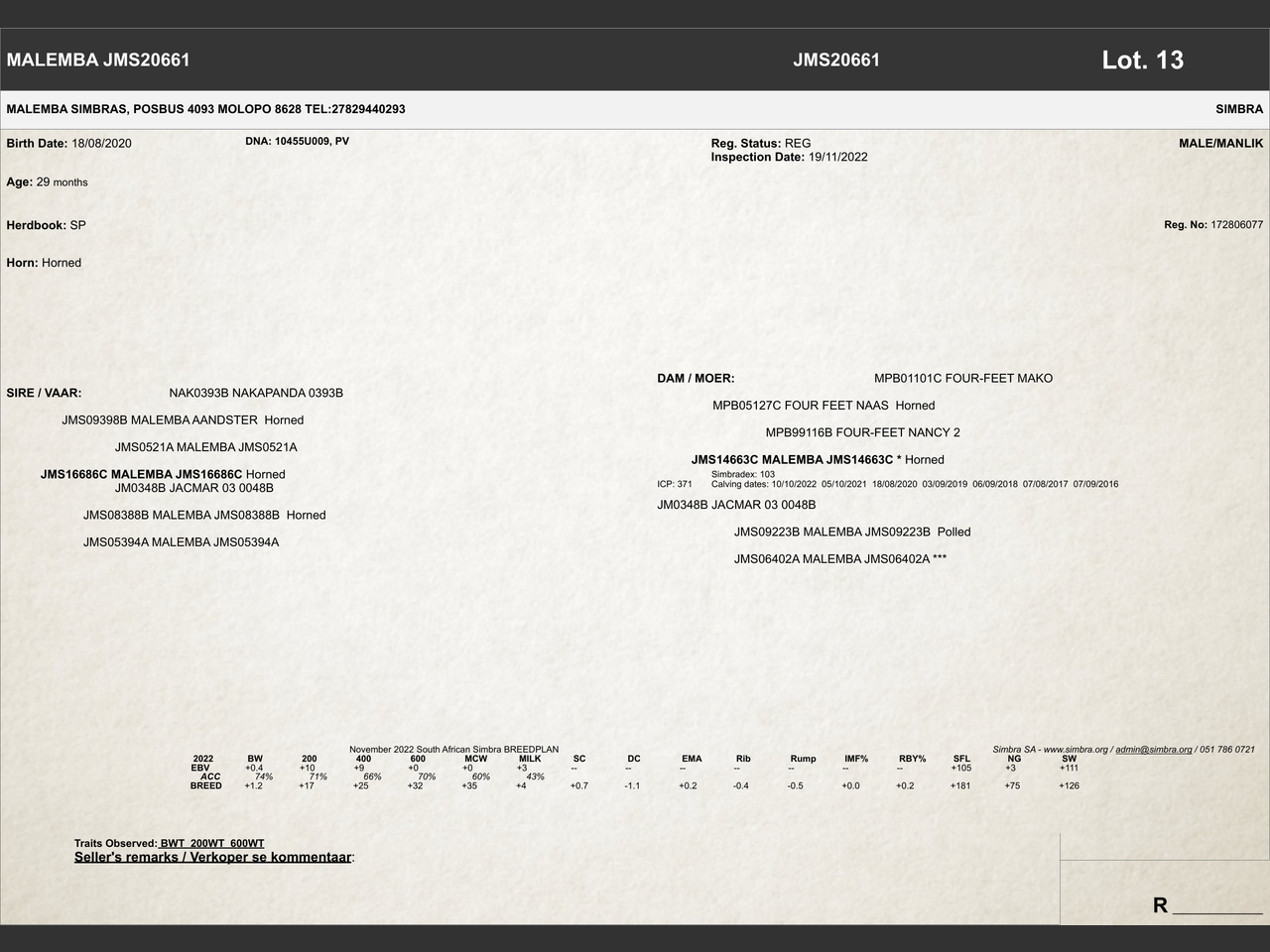Select JMS05394A MALEMBA JMS05394A
The width and height of the screenshot is (1270, 952).
pos(181,542)
